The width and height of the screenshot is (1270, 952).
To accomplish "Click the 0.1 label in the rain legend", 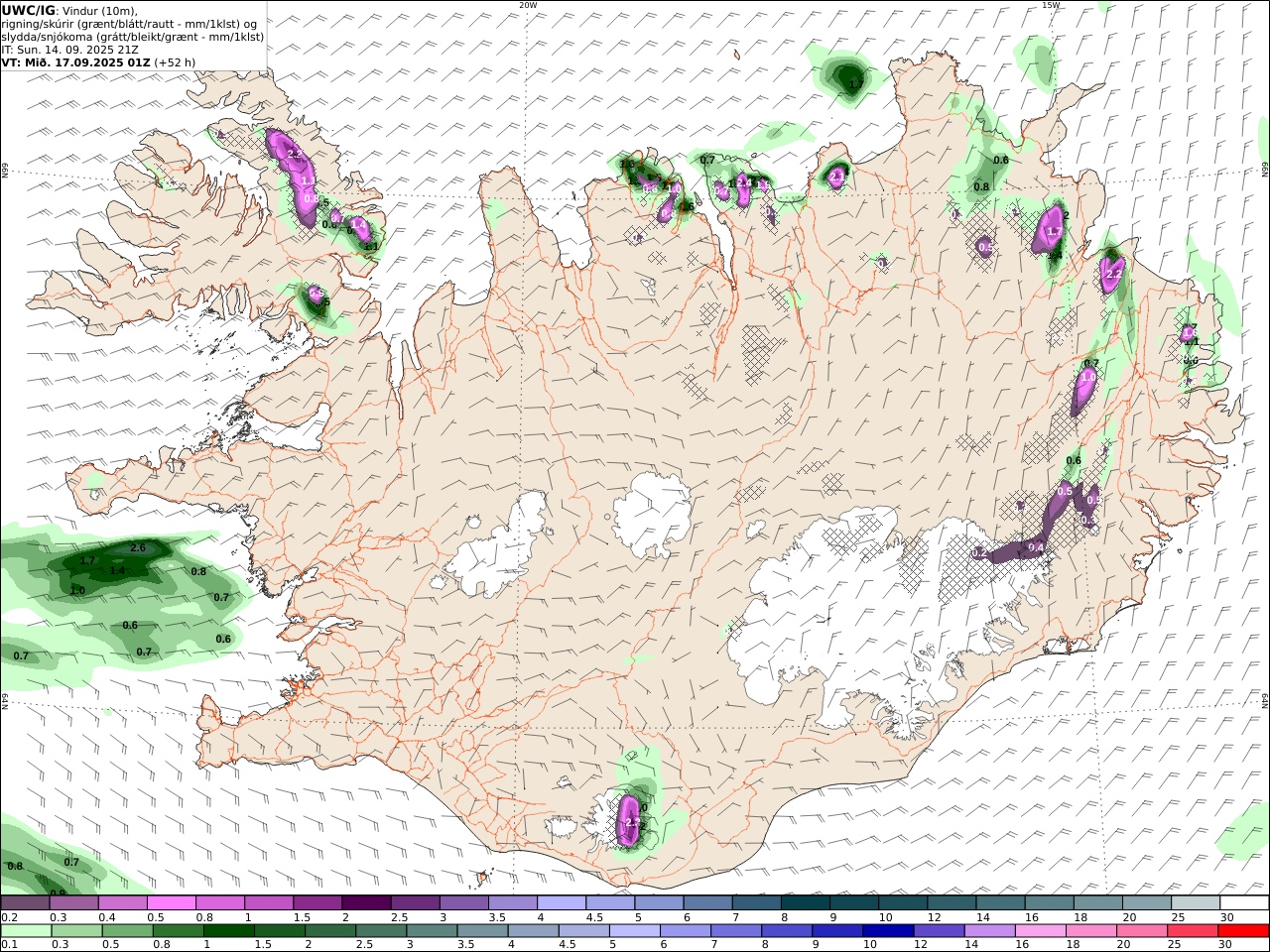I will click(x=9, y=945).
